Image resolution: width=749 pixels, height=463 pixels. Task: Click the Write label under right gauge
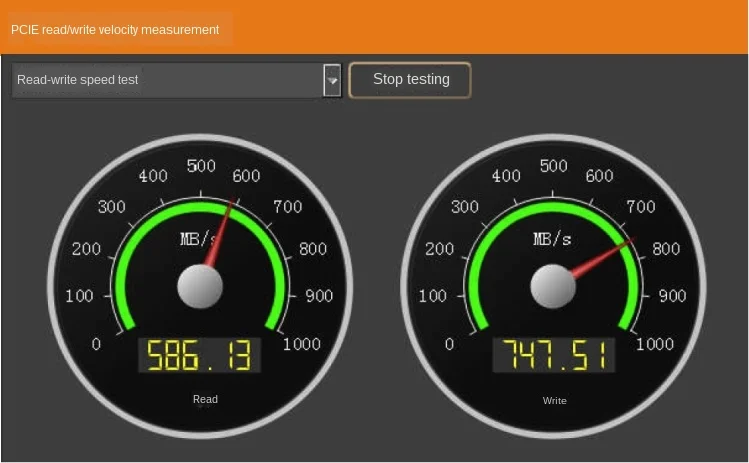[x=555, y=400]
